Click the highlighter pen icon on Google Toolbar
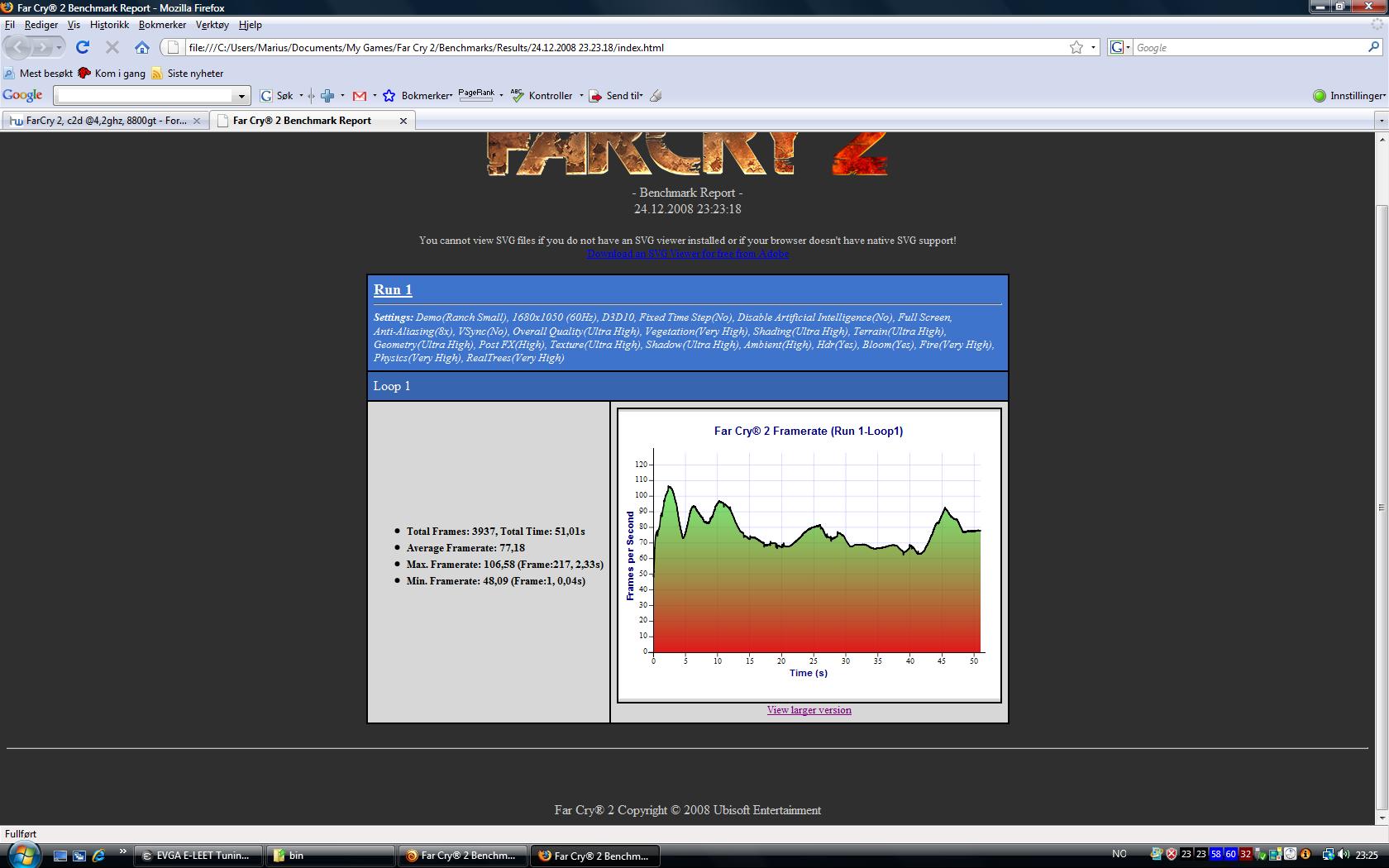This screenshot has width=1389, height=868. point(656,96)
